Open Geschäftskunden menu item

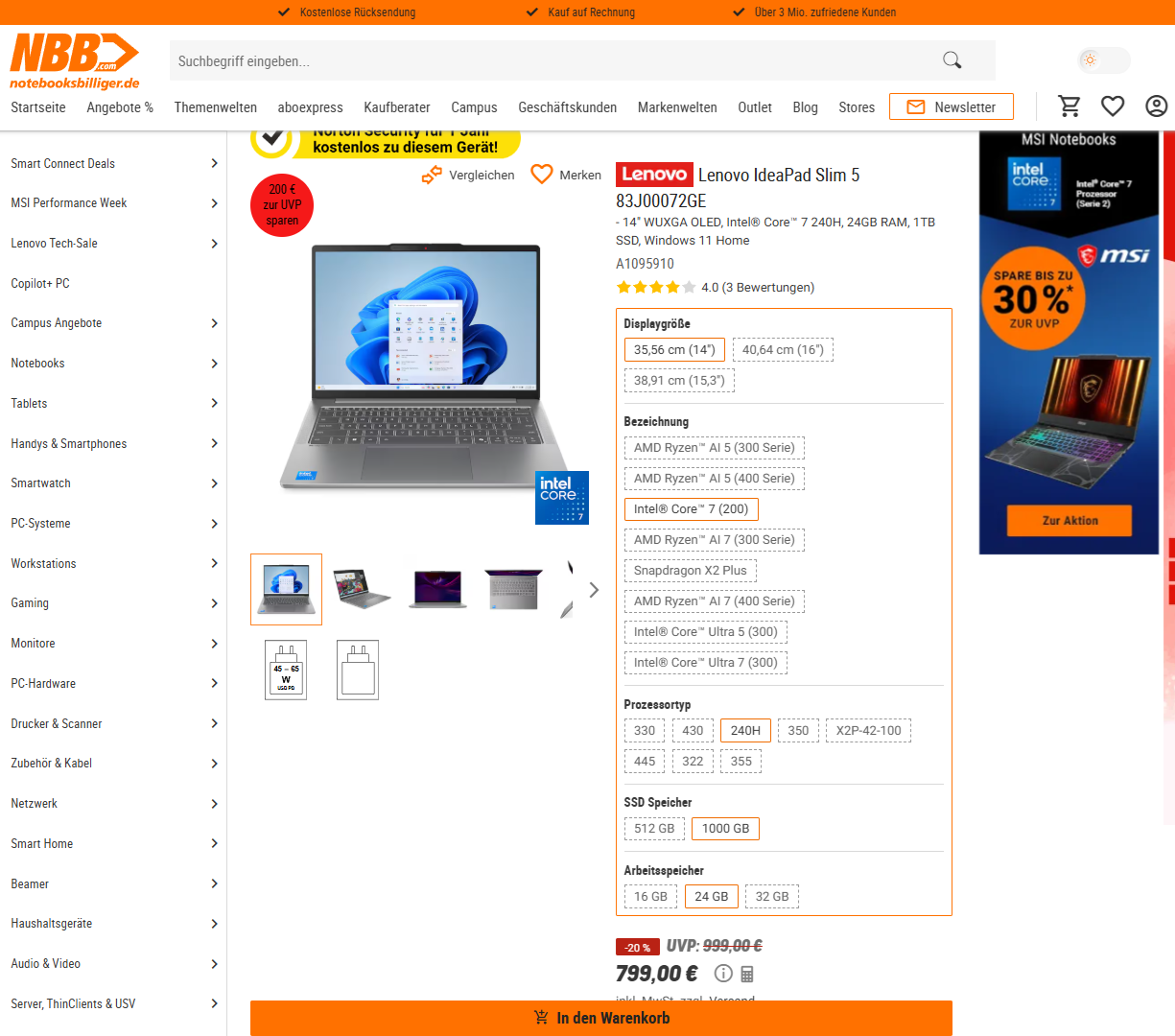point(567,107)
